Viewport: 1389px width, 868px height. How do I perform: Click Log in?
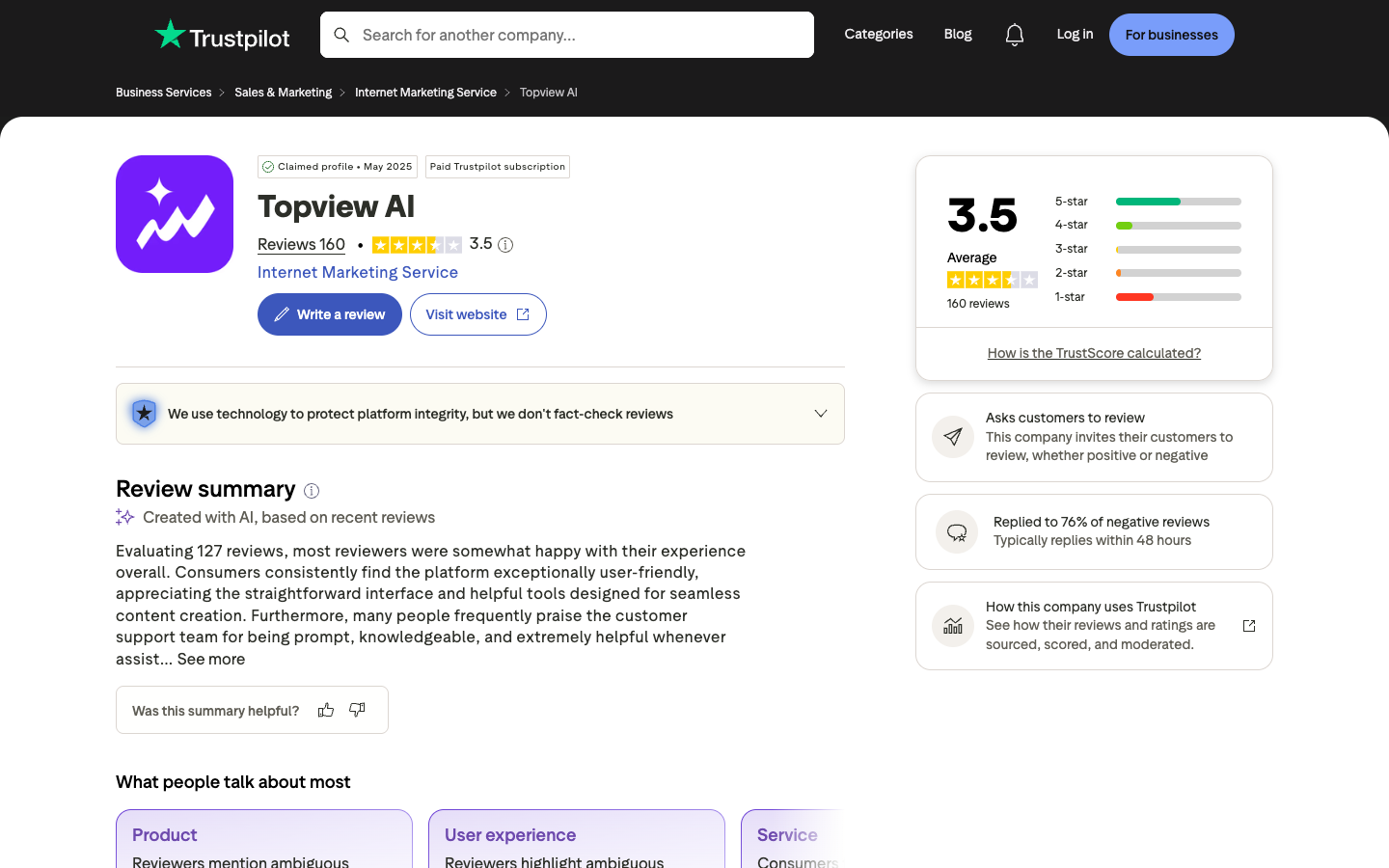[x=1075, y=34]
